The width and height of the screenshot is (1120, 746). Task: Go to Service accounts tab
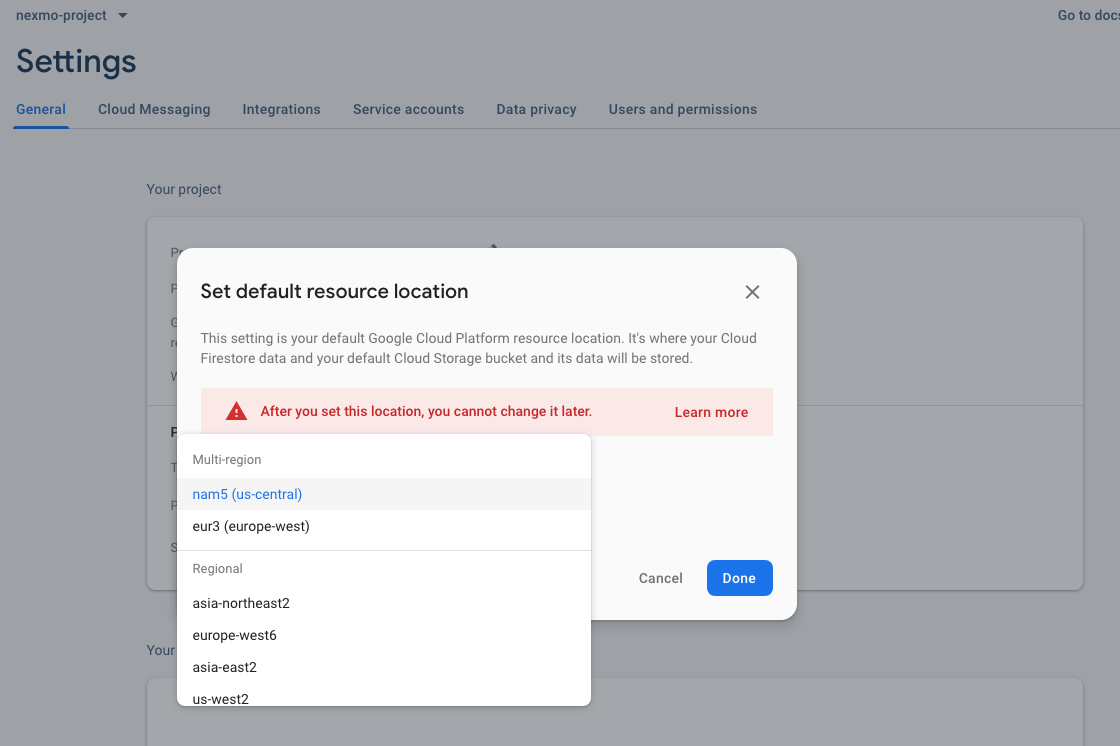point(409,109)
